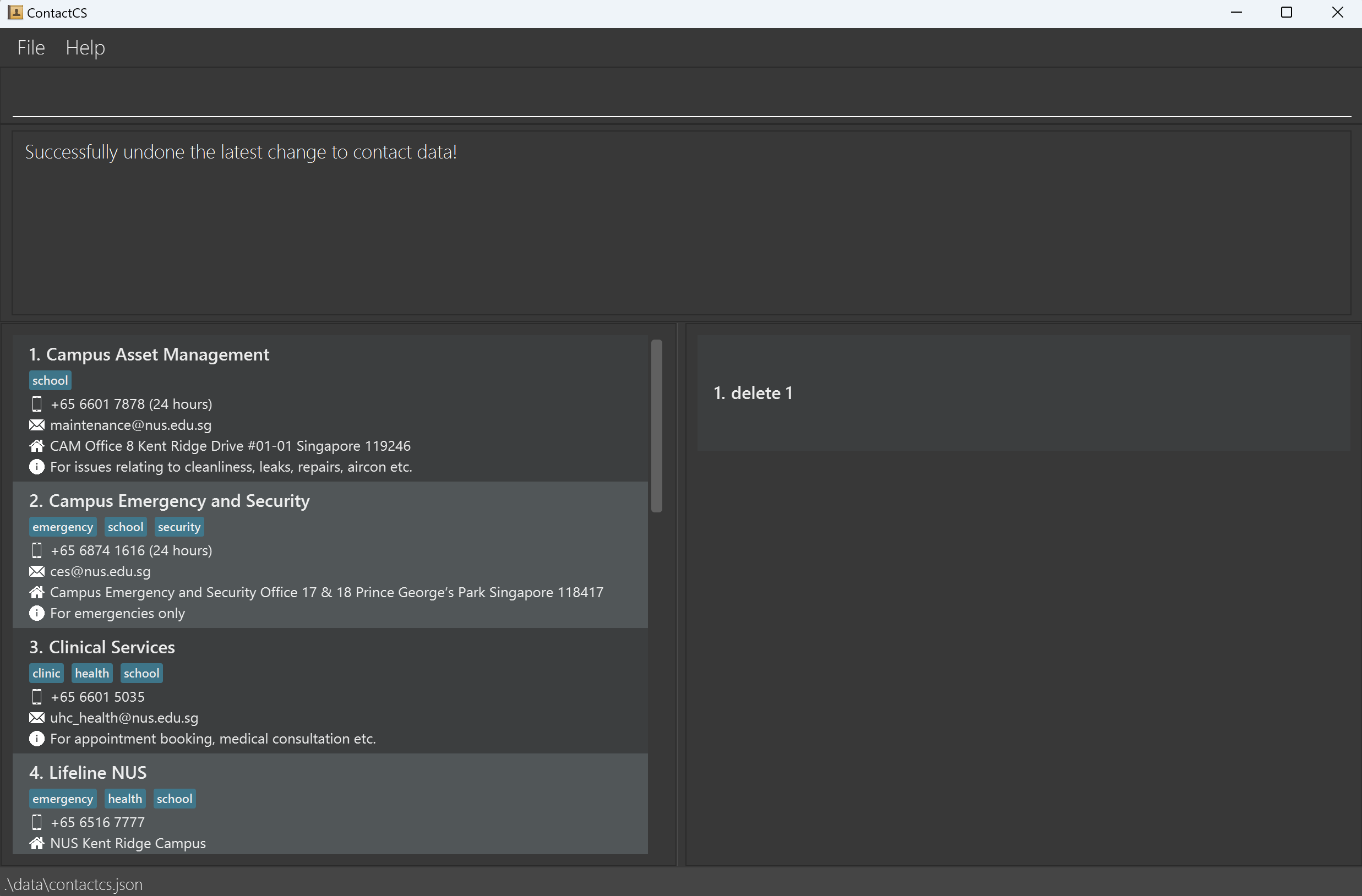The image size is (1362, 896).
Task: Focus the command input box
Action: (682, 96)
